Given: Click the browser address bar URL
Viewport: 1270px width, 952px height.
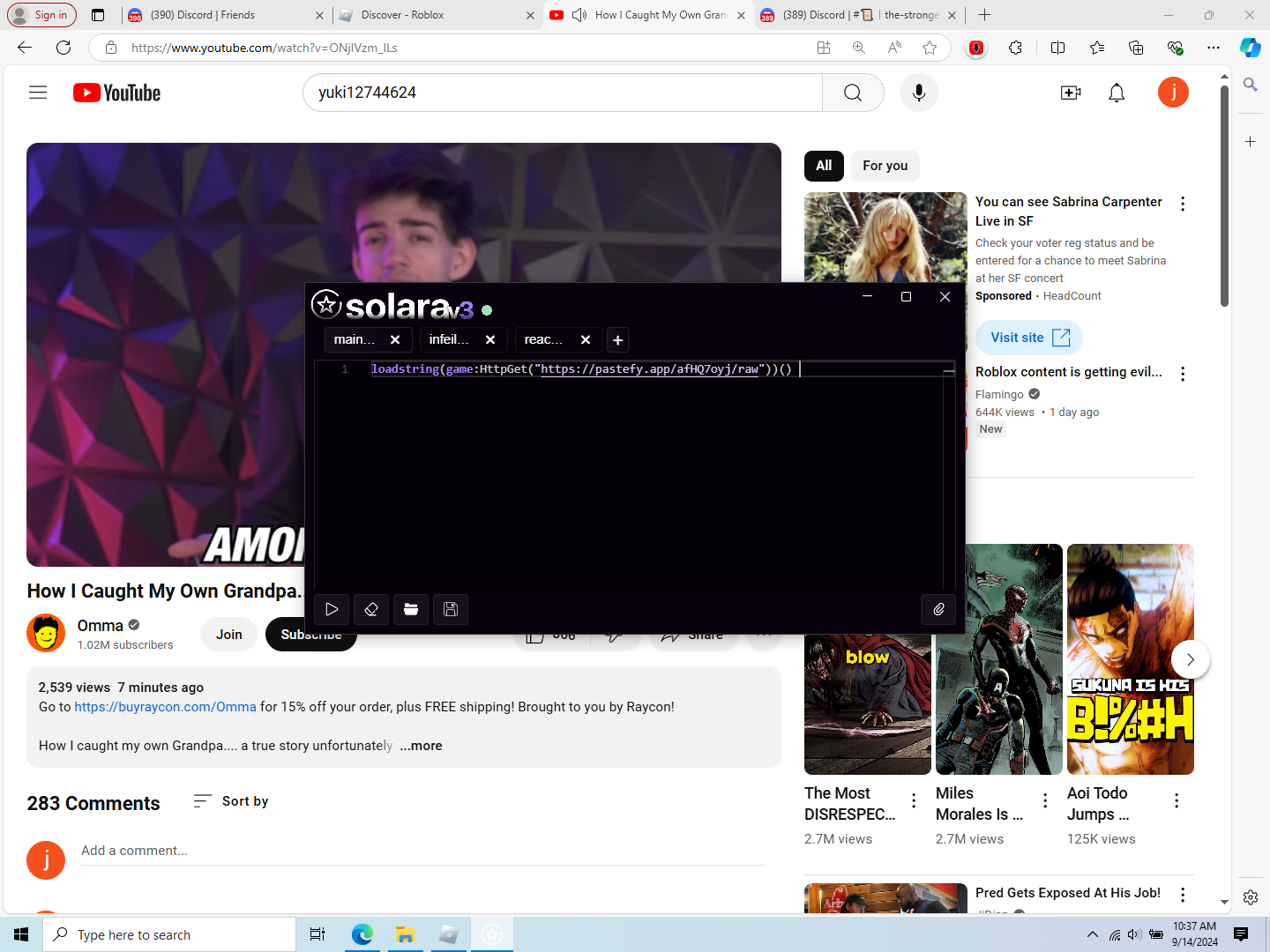Looking at the screenshot, I should tap(265, 48).
